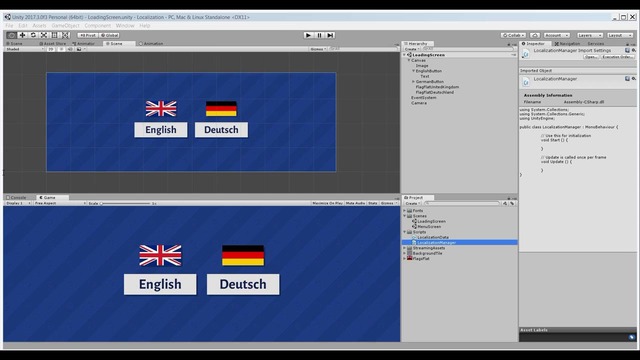Switch to the Animation tab
640x360 pixels.
151,43
